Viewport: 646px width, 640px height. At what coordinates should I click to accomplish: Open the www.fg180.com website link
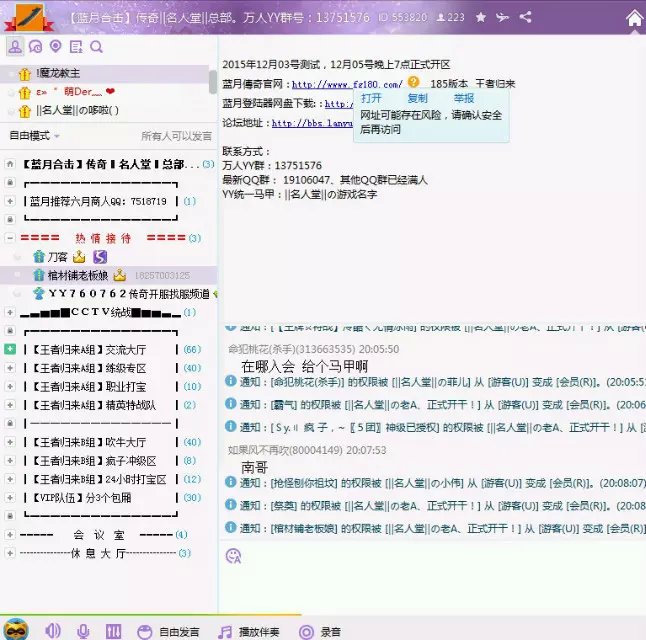pyautogui.click(x=347, y=84)
